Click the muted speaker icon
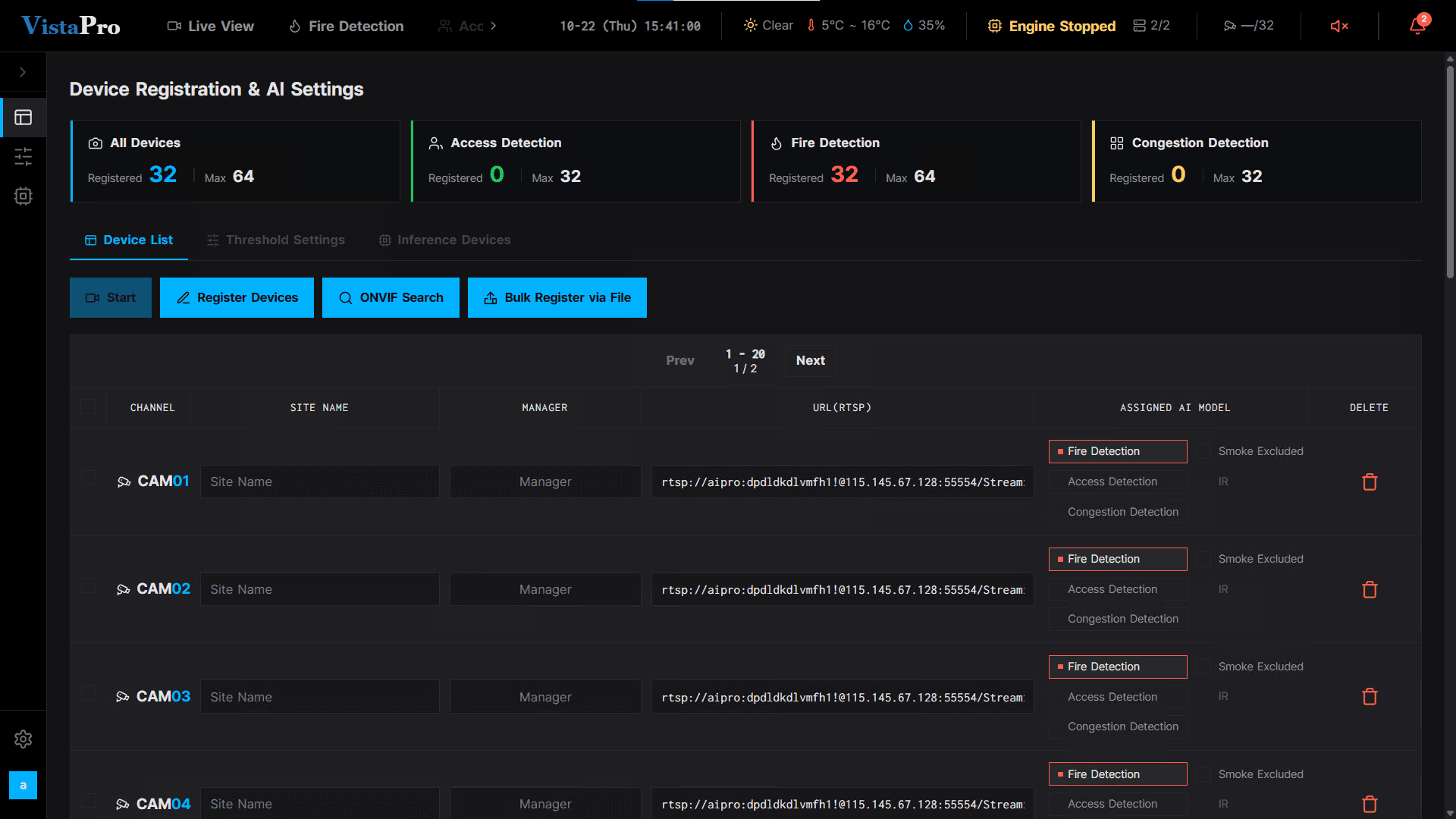Image resolution: width=1456 pixels, height=819 pixels. pyautogui.click(x=1339, y=26)
